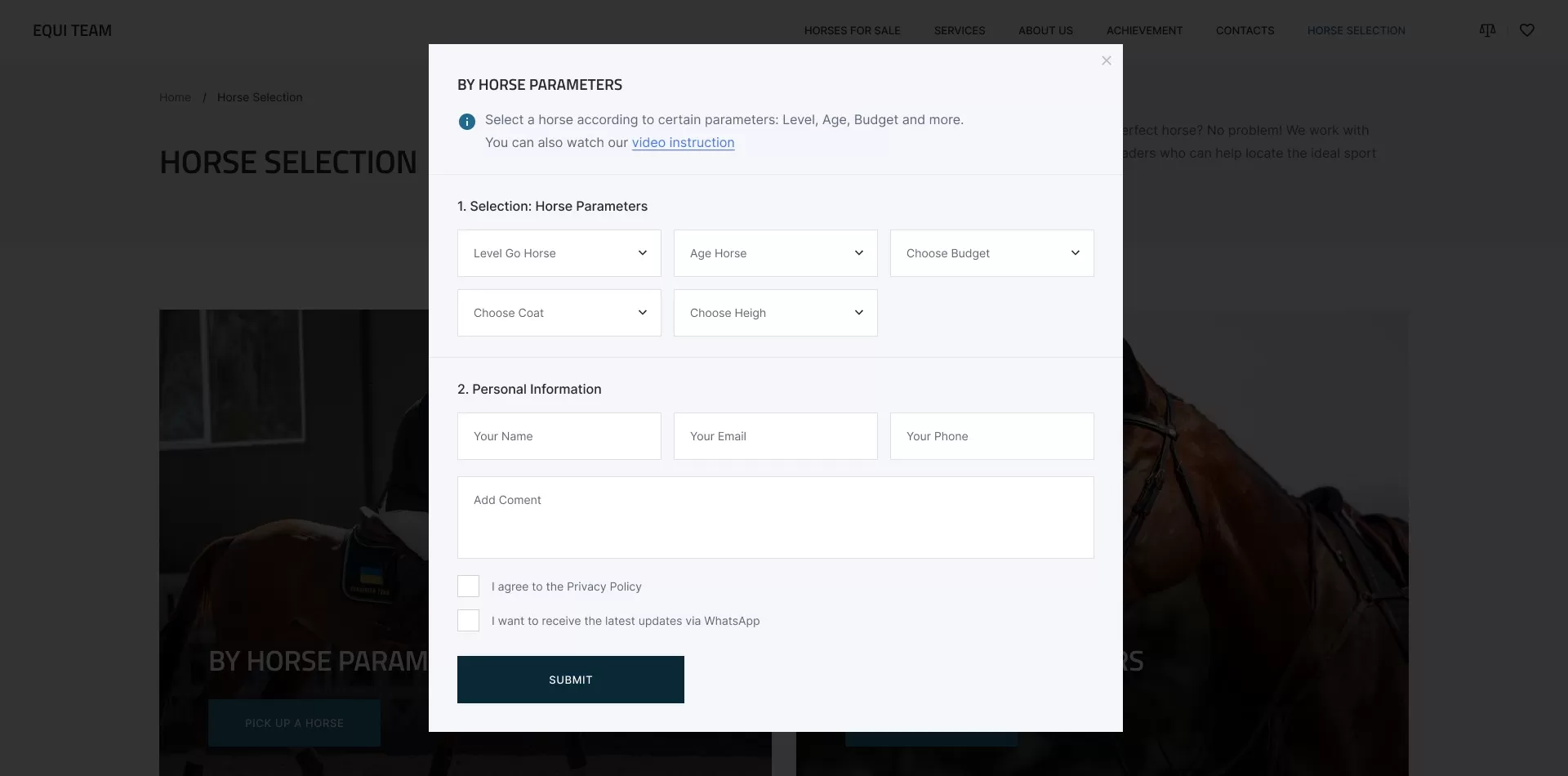Open the Contacts menu item
The height and width of the screenshot is (776, 1568).
pyautogui.click(x=1245, y=30)
